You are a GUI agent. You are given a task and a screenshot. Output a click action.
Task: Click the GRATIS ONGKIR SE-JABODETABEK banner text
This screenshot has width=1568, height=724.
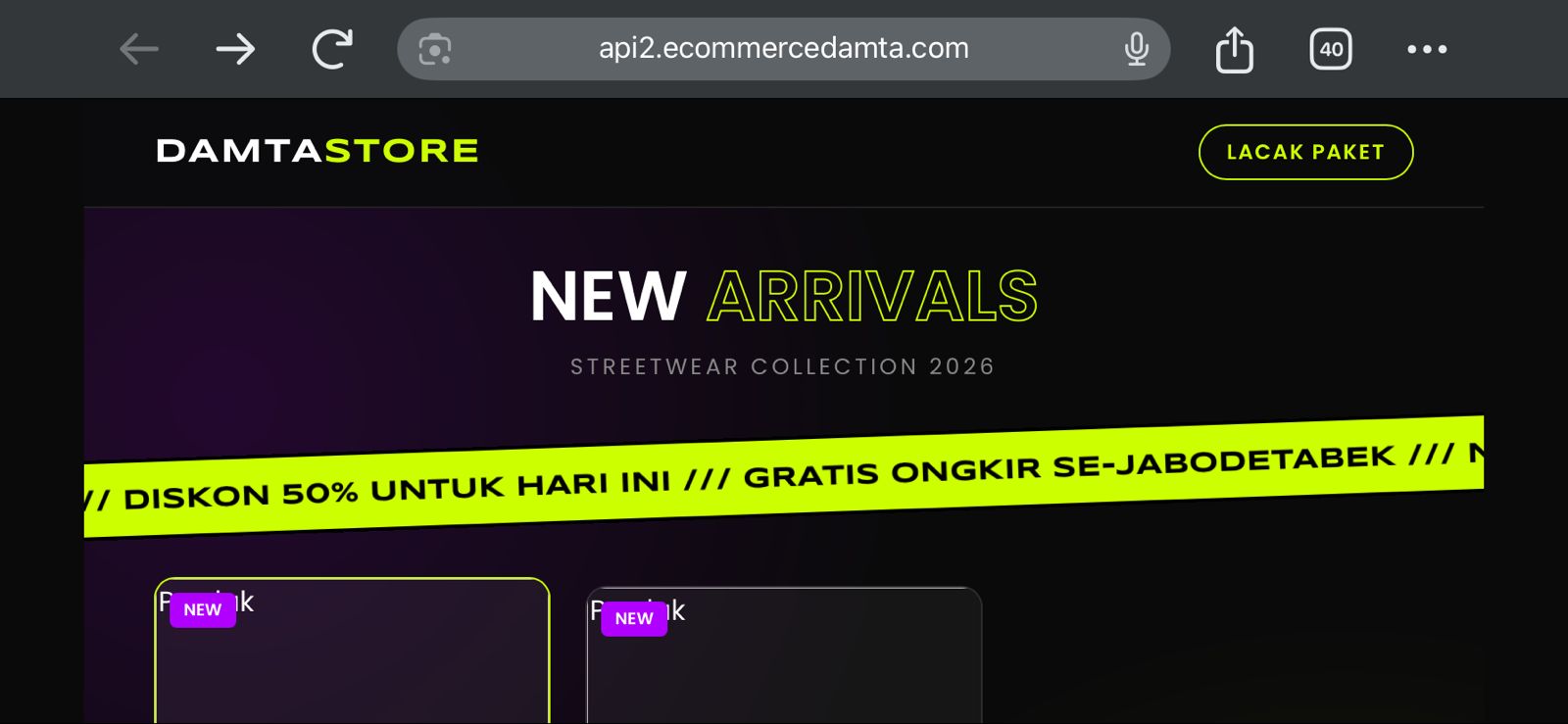point(1069,466)
